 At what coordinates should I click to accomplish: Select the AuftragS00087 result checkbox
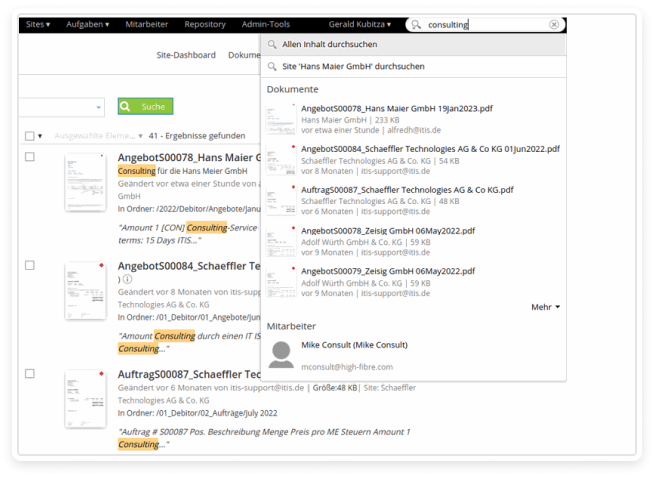[30, 374]
